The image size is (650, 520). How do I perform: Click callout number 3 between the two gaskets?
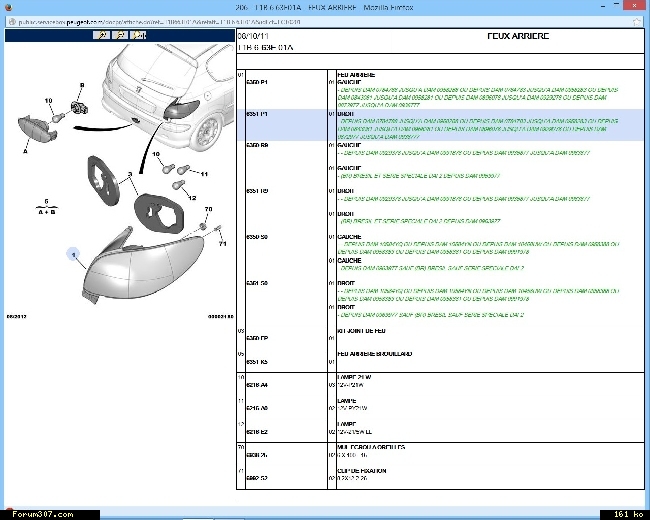coord(130,175)
